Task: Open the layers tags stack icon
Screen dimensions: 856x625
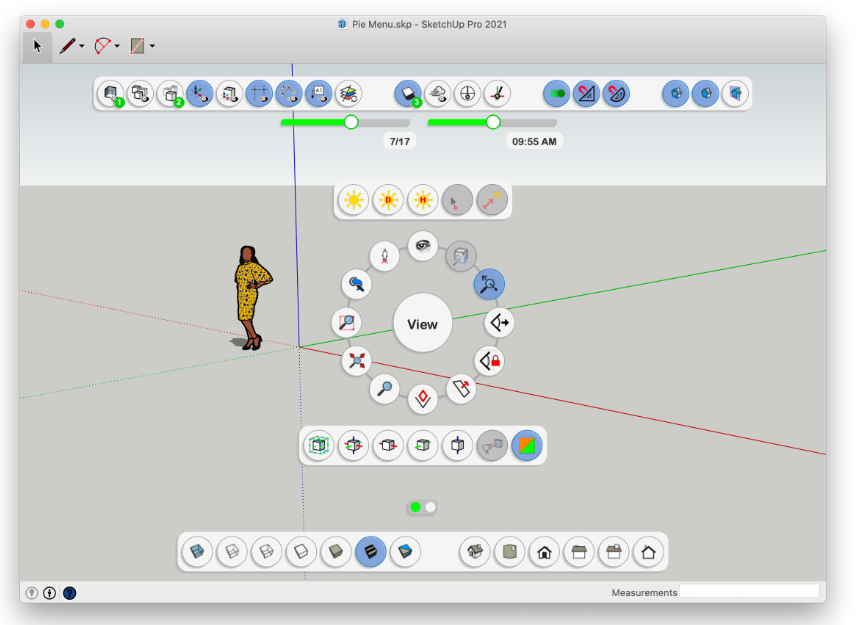Action: (x=348, y=93)
